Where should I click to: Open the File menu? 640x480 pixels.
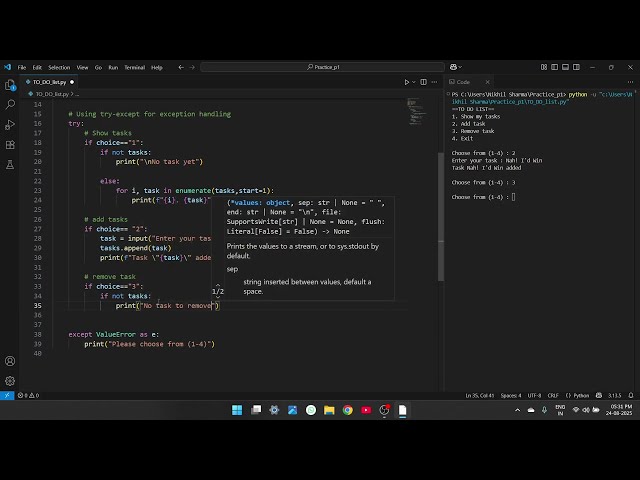coord(22,67)
